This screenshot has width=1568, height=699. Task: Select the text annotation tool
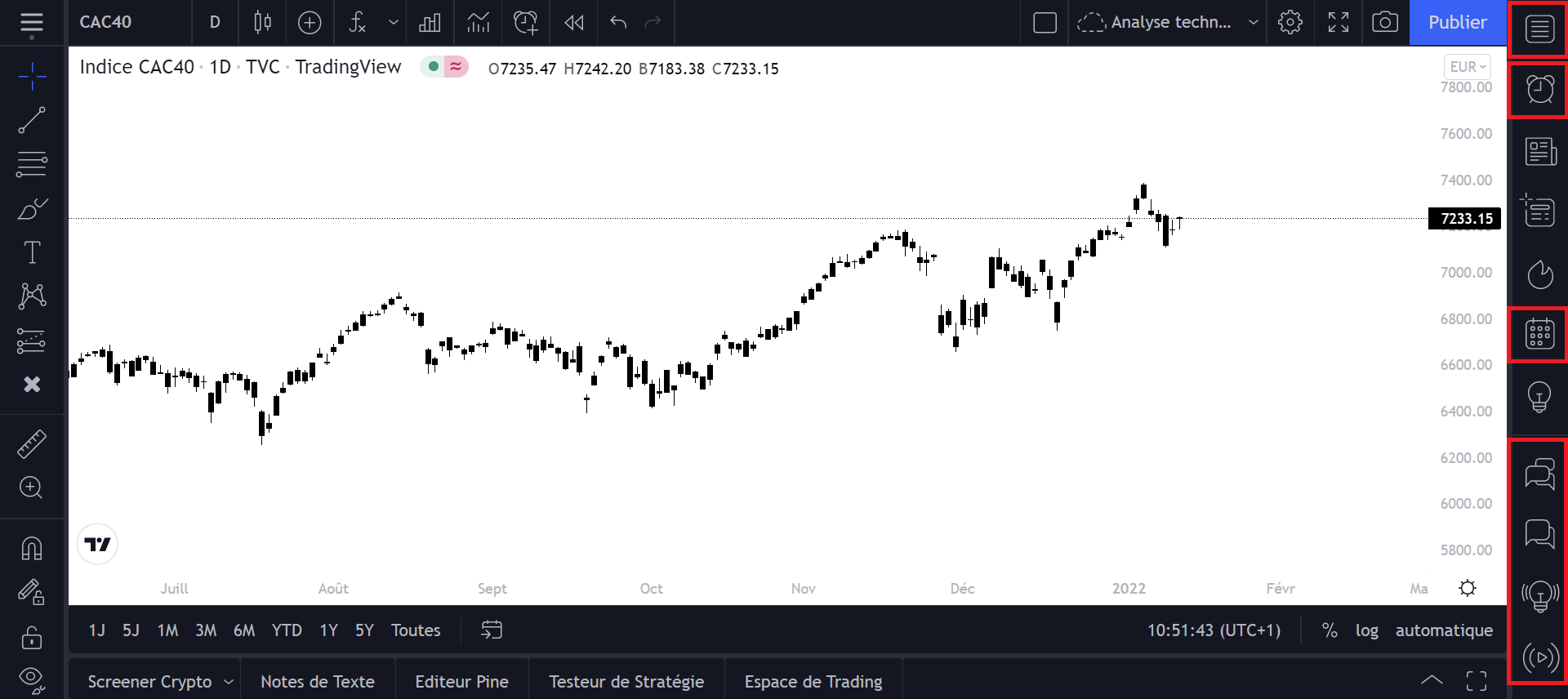(32, 252)
